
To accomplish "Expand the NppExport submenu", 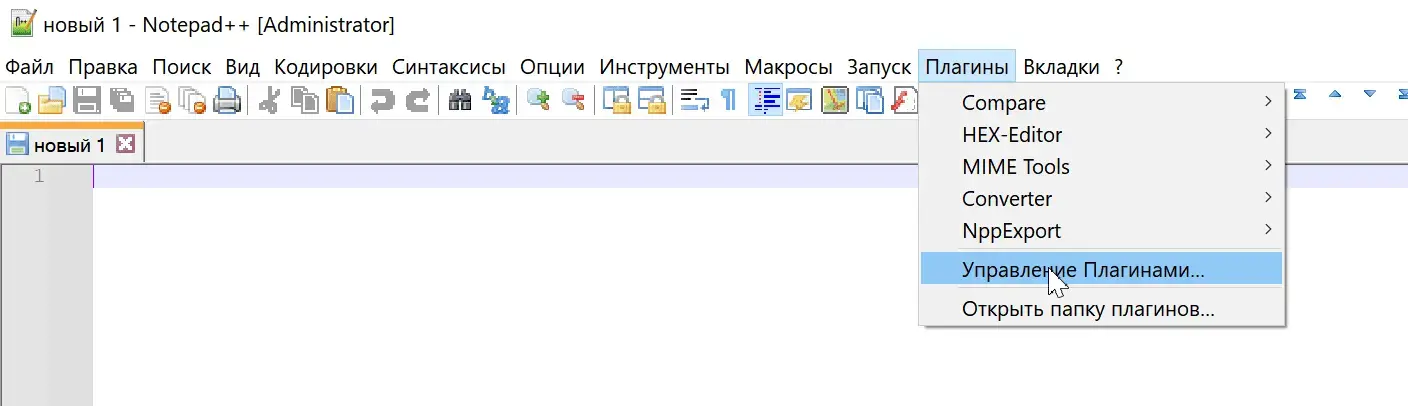I will [1101, 230].
